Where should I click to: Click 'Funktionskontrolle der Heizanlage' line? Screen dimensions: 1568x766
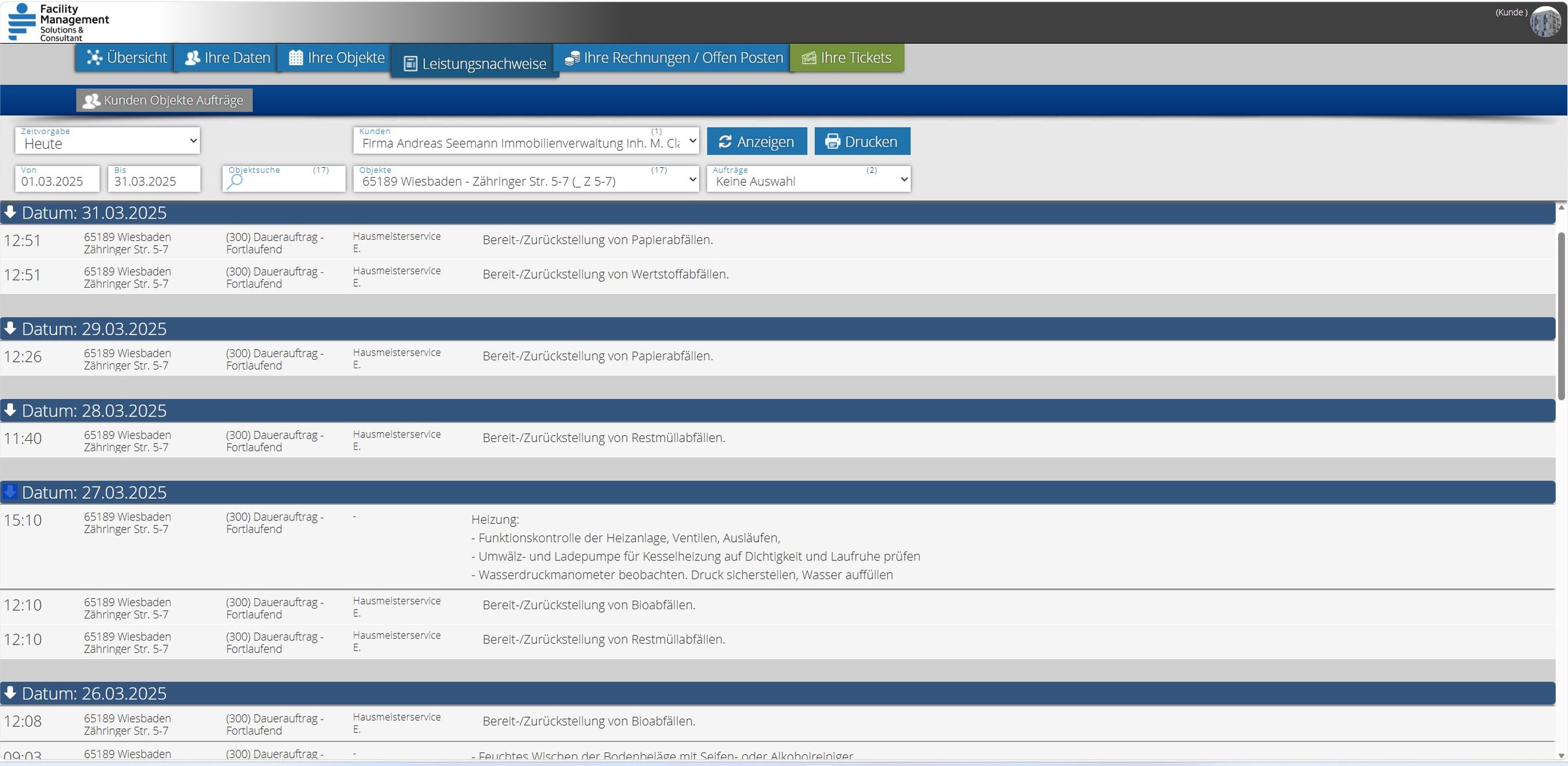point(626,538)
